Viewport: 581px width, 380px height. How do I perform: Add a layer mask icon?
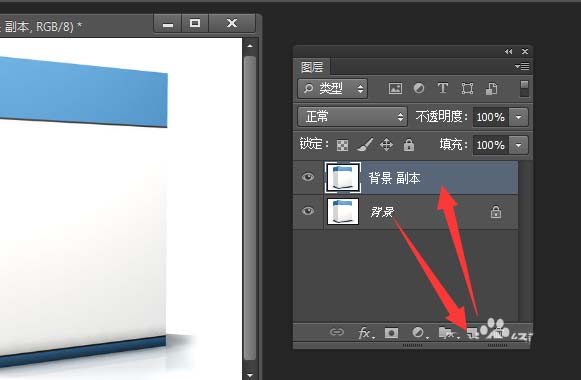(391, 333)
